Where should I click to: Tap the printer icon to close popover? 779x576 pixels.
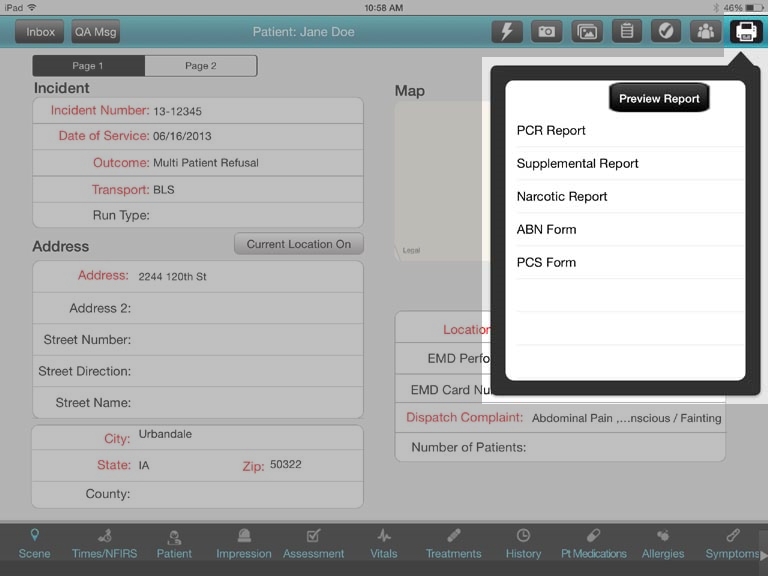pyautogui.click(x=745, y=31)
